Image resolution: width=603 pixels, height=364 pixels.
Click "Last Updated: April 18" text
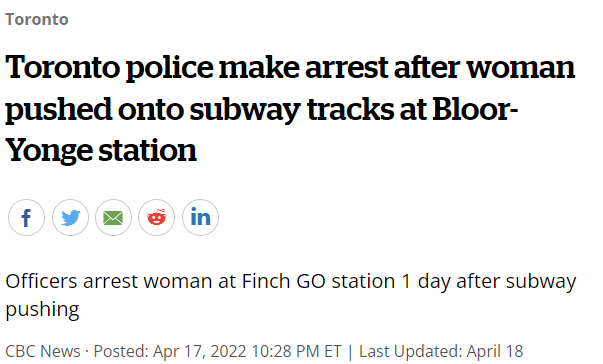[441, 351]
